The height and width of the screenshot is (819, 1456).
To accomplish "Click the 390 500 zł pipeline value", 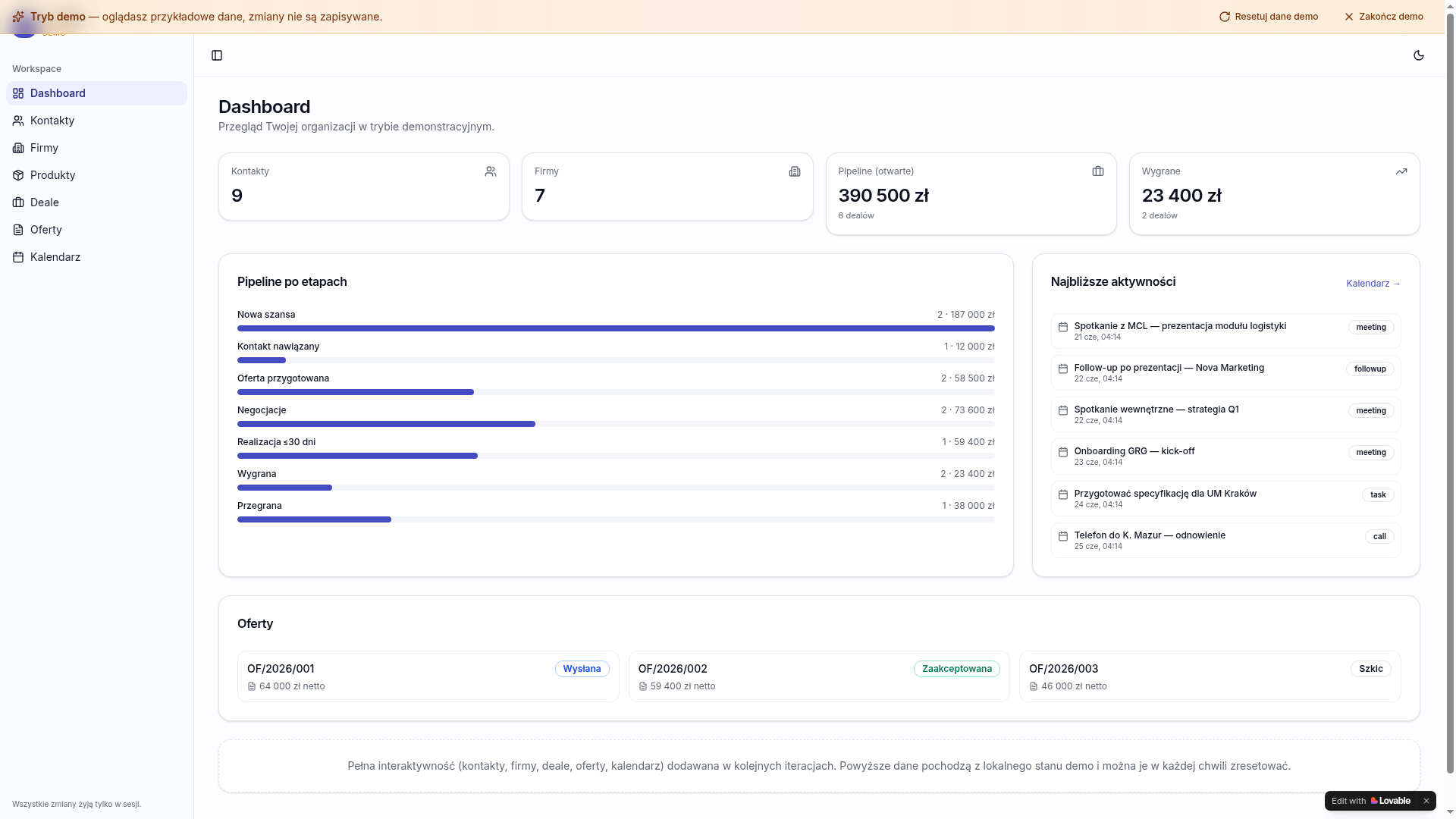I will 883,196.
